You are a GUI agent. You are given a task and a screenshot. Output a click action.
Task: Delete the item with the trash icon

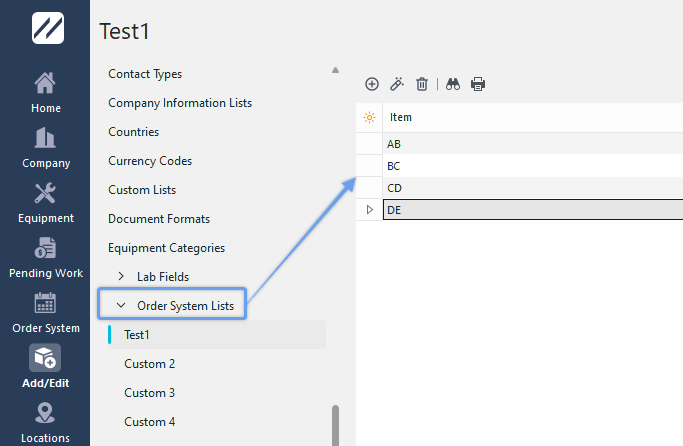click(422, 84)
